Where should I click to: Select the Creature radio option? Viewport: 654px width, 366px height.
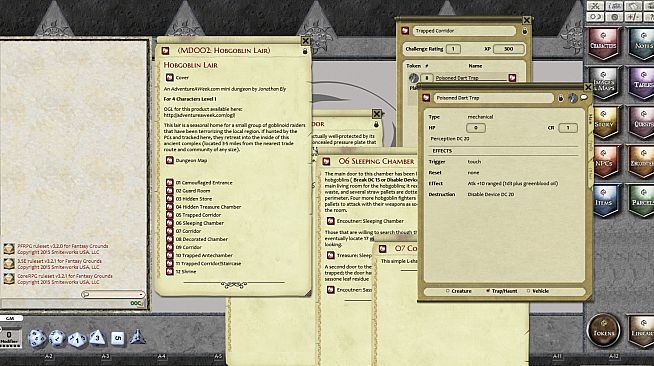pyautogui.click(x=458, y=291)
